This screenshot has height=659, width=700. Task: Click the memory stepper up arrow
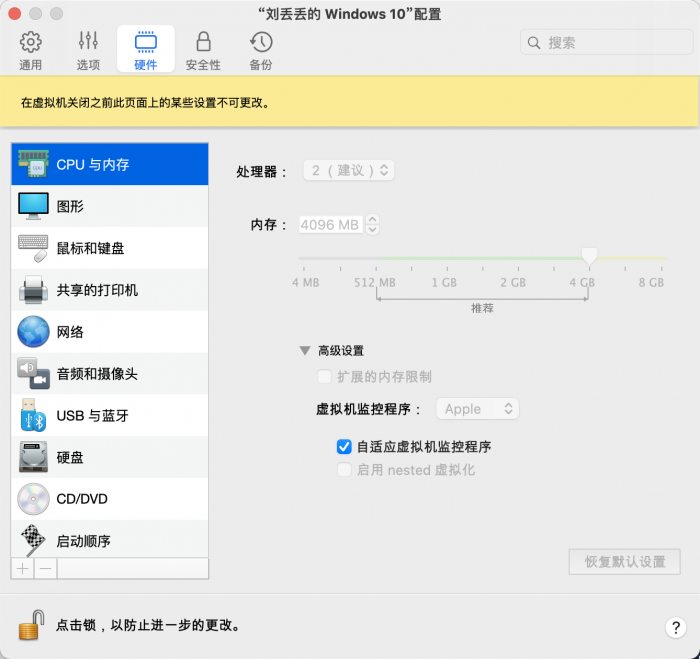tap(372, 220)
